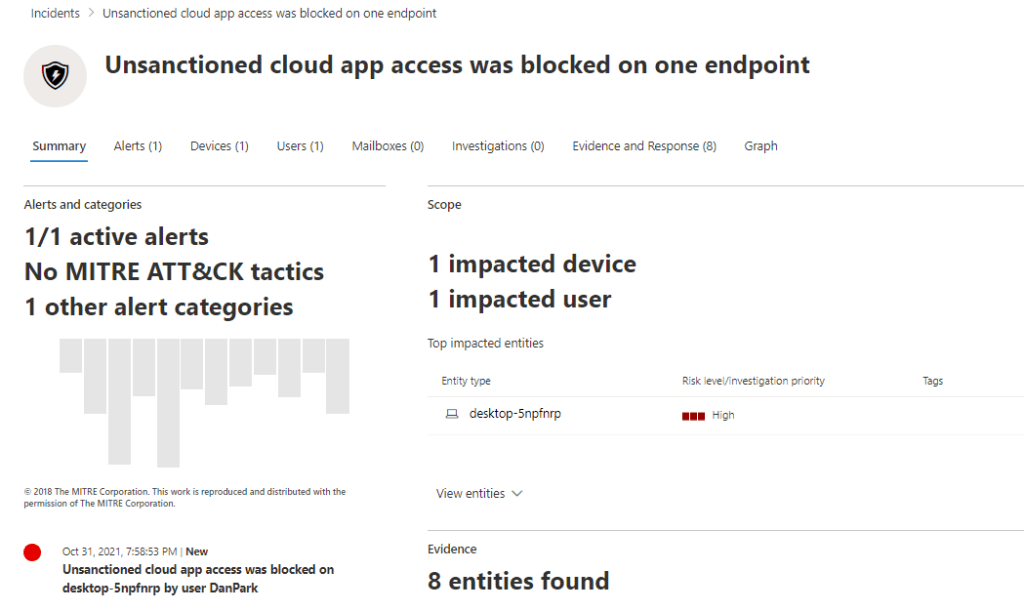Expand the View entities dropdown

point(479,493)
